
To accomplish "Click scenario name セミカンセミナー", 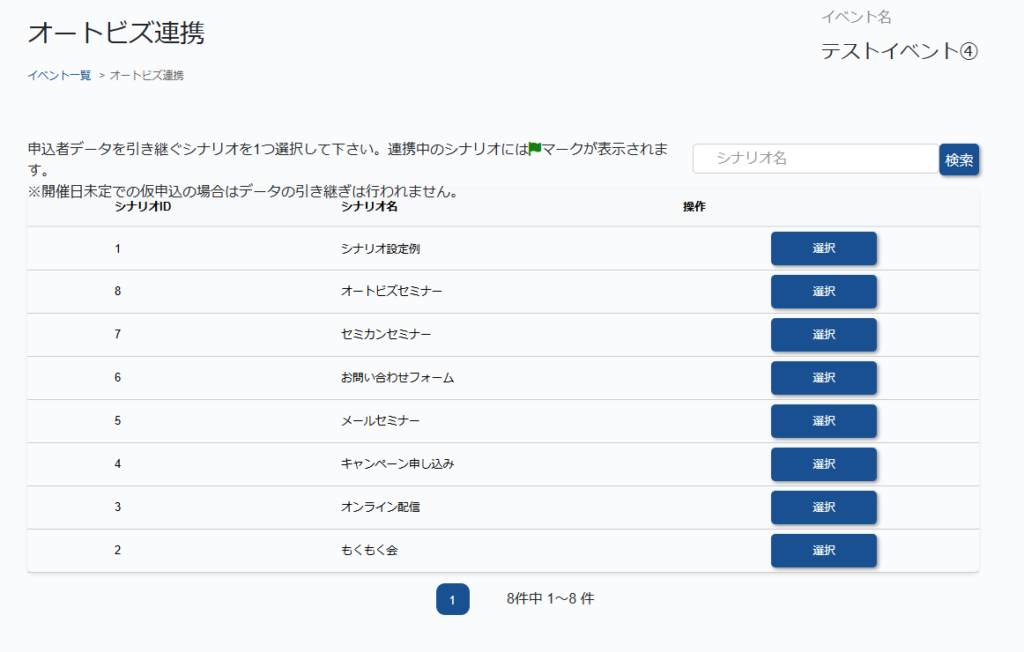I will 386,334.
